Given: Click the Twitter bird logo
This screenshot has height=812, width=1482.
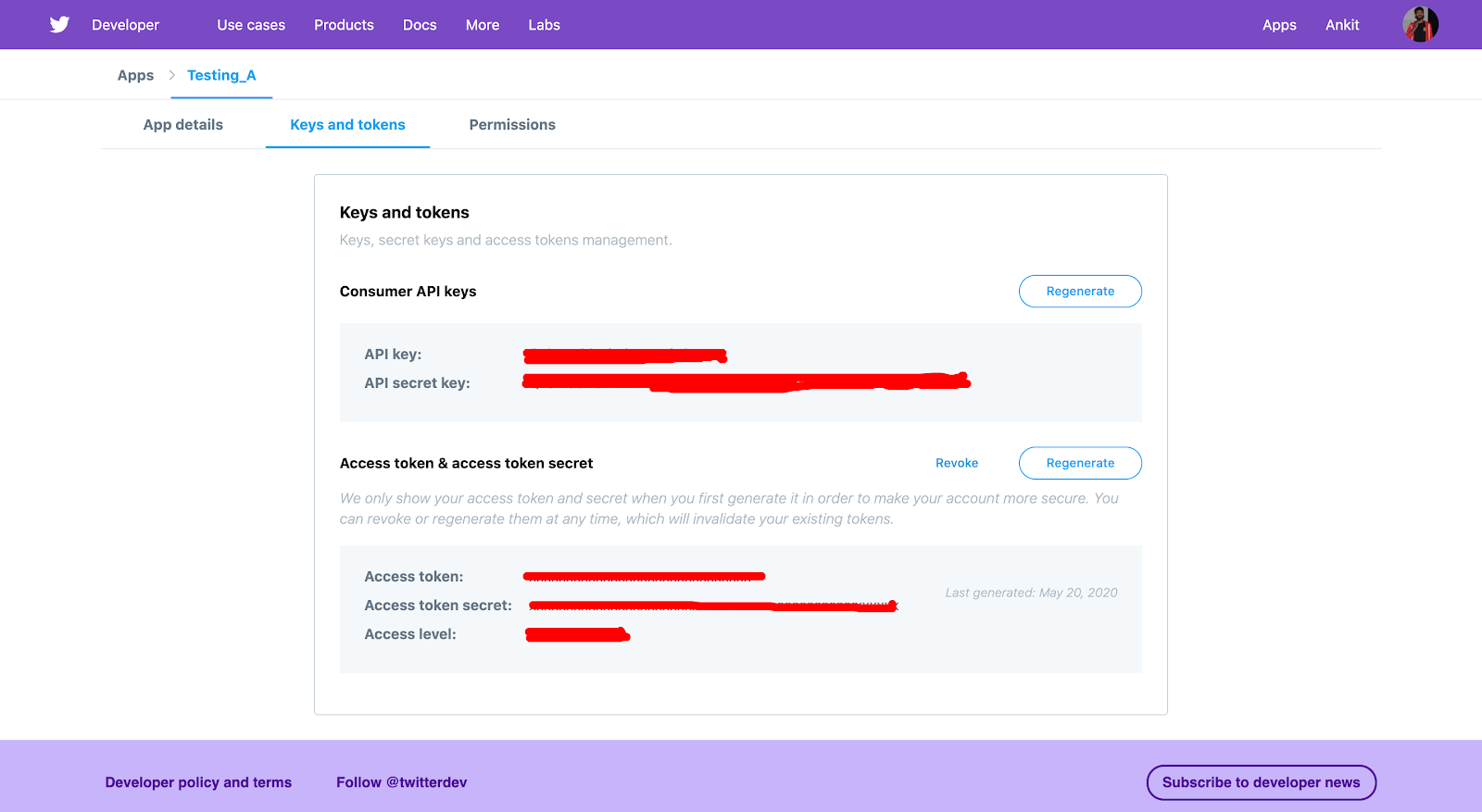Looking at the screenshot, I should [59, 24].
